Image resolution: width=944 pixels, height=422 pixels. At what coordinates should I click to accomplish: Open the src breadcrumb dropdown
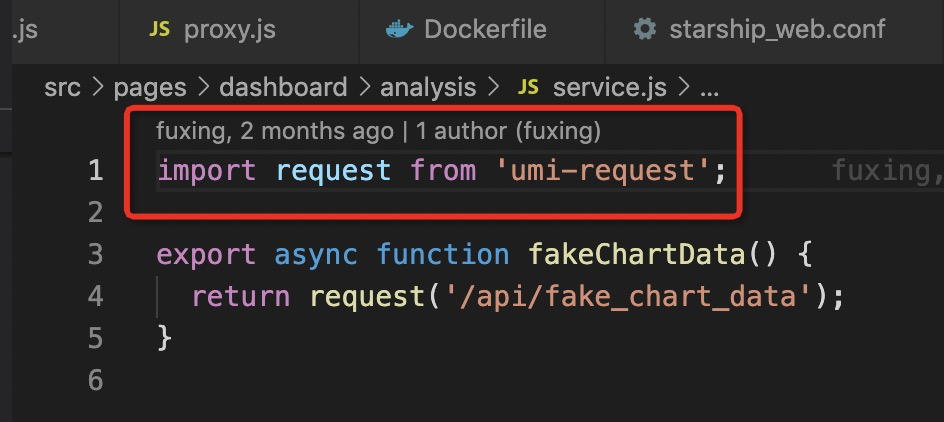click(x=62, y=88)
